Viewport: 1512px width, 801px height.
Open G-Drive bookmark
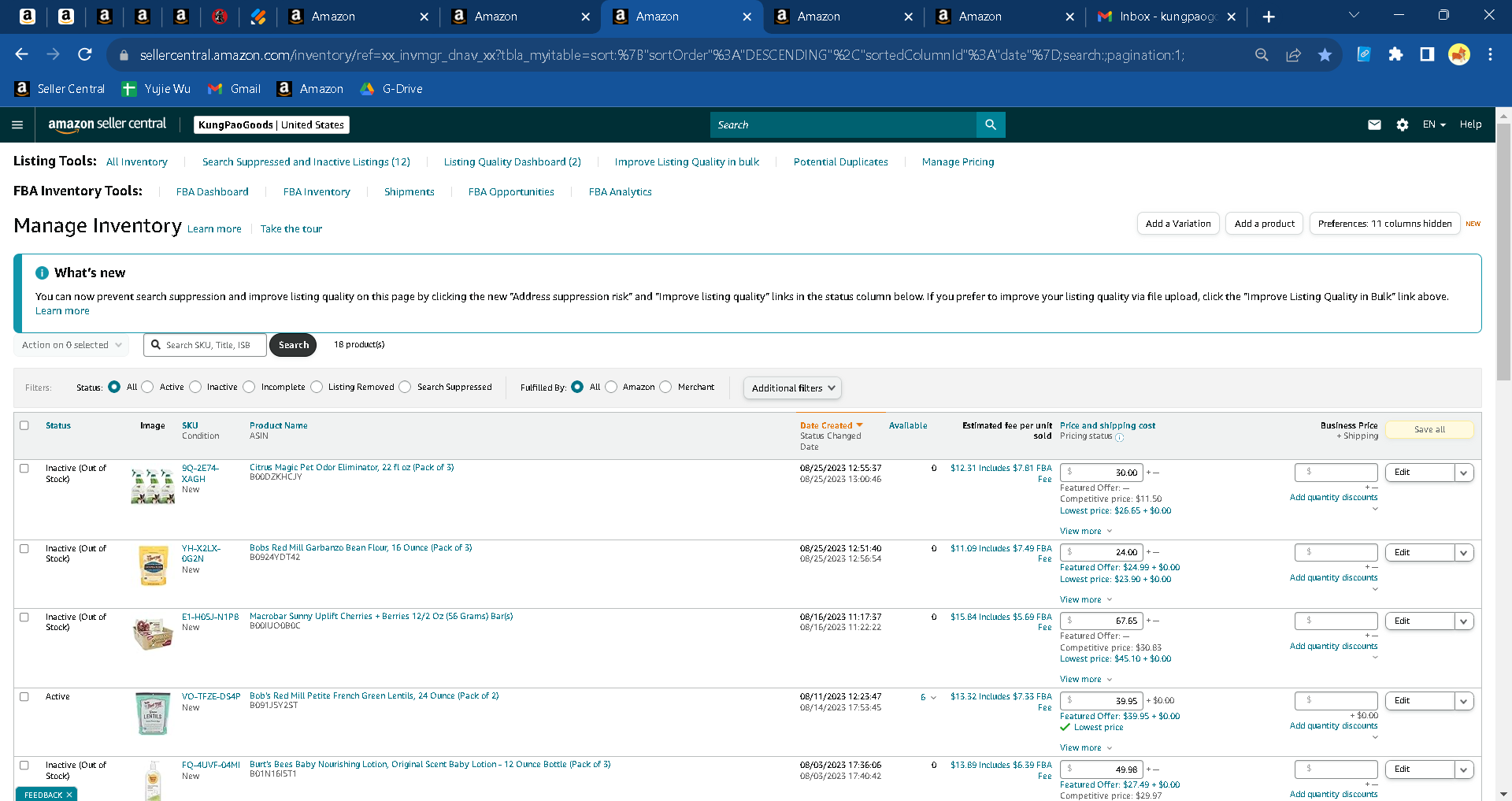[x=391, y=89]
